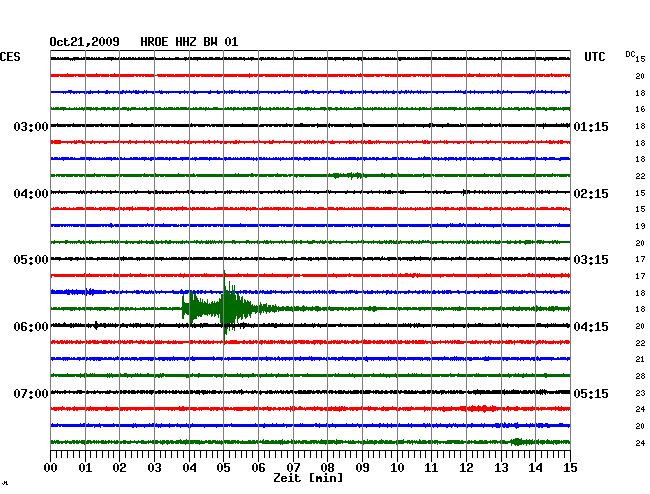Click the 01:15 UTC time label
Screen dimensions: 650x494
tap(591, 126)
